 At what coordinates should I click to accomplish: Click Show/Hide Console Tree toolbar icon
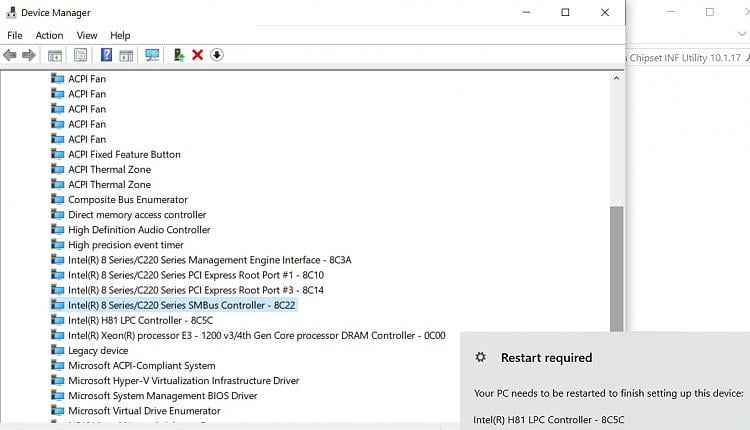[55, 55]
